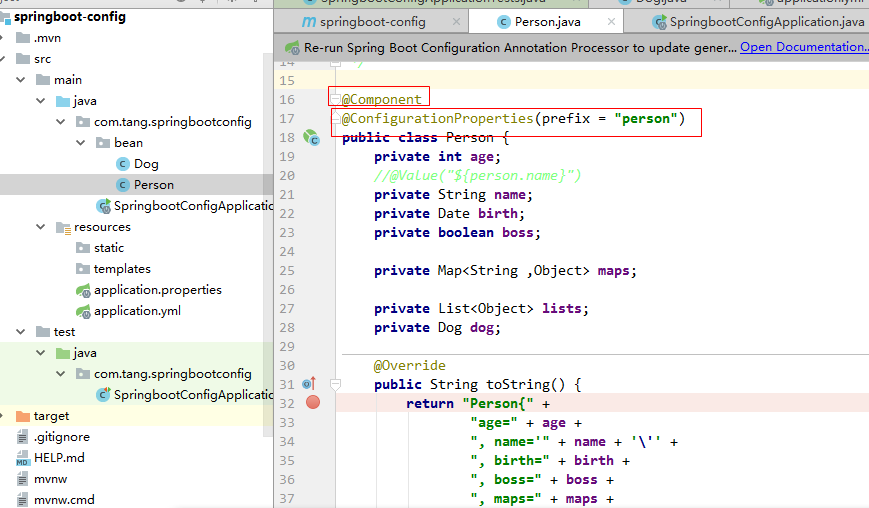Viewport: 869px width, 508px height.
Task: Collapse the main com.tang.springbootconfig package
Action: click(x=61, y=122)
